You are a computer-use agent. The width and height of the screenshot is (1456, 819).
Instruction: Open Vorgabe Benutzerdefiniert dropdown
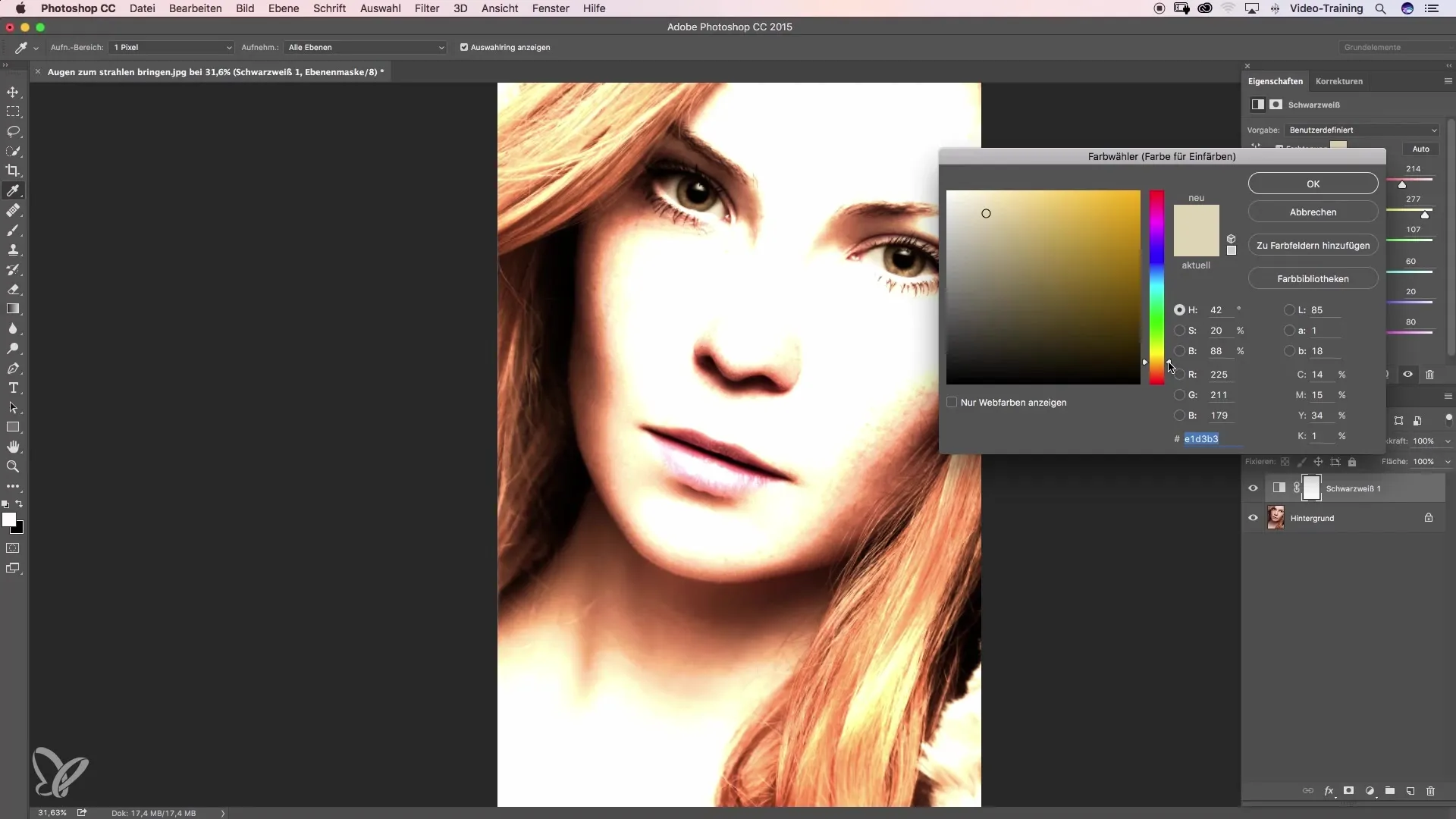(1361, 130)
